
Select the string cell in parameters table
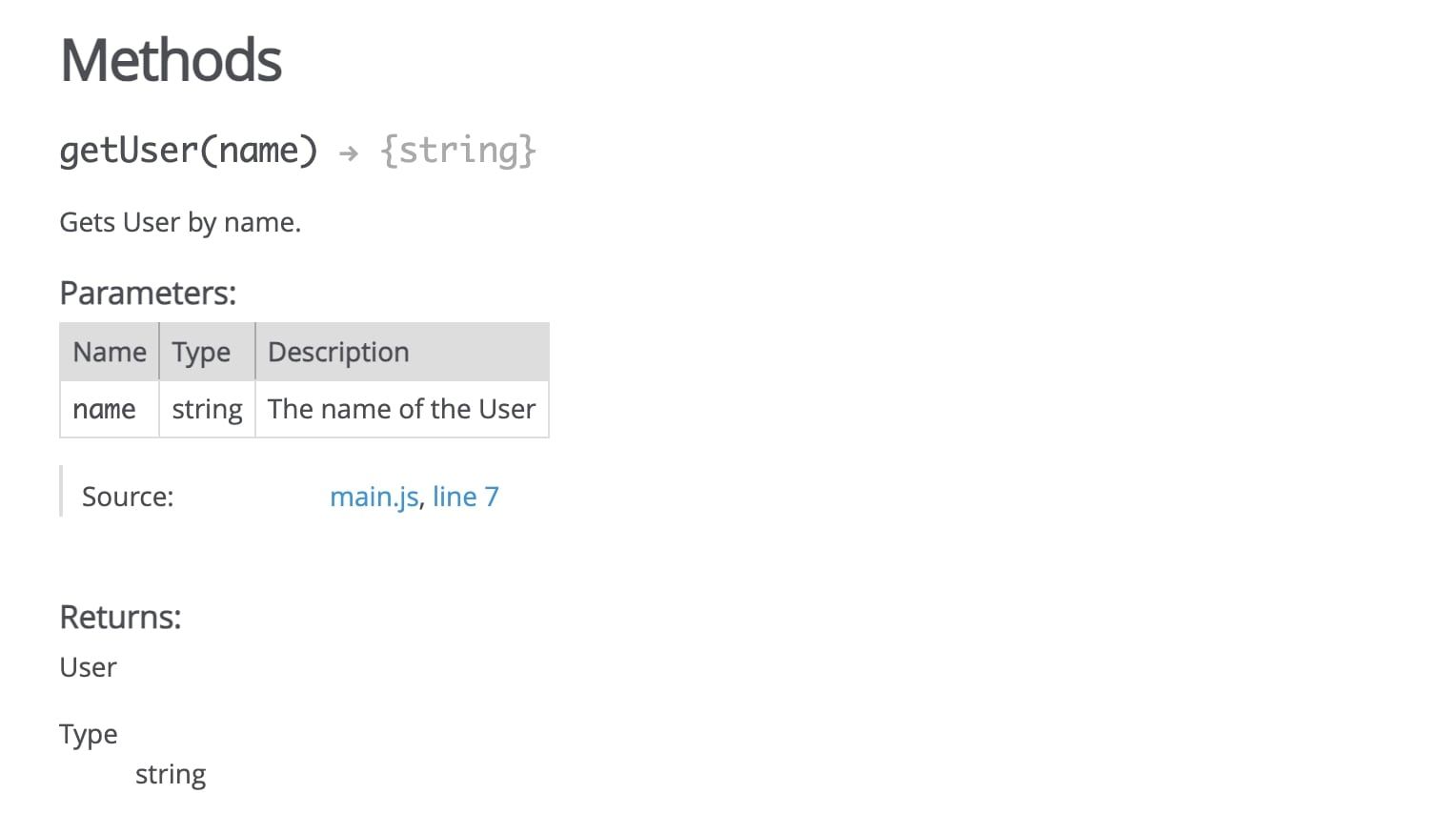pos(207,409)
